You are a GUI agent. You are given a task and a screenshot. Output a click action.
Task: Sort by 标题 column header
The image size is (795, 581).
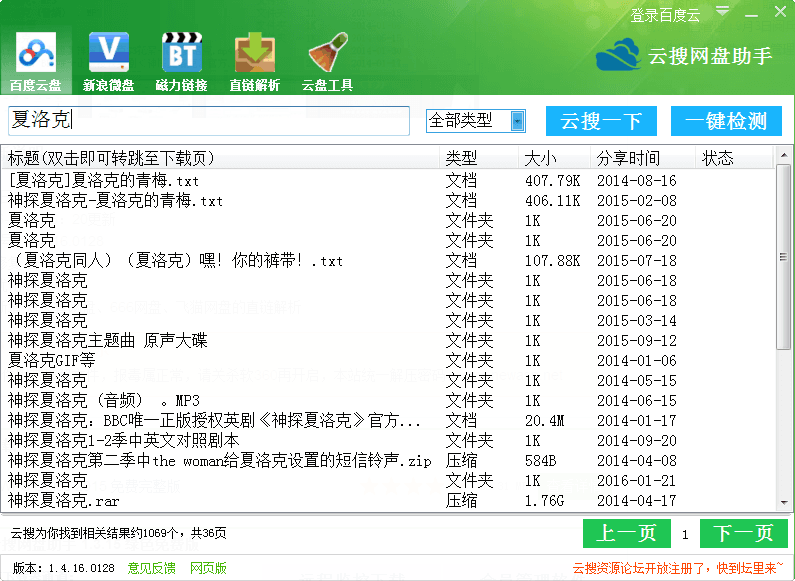click(x=221, y=158)
